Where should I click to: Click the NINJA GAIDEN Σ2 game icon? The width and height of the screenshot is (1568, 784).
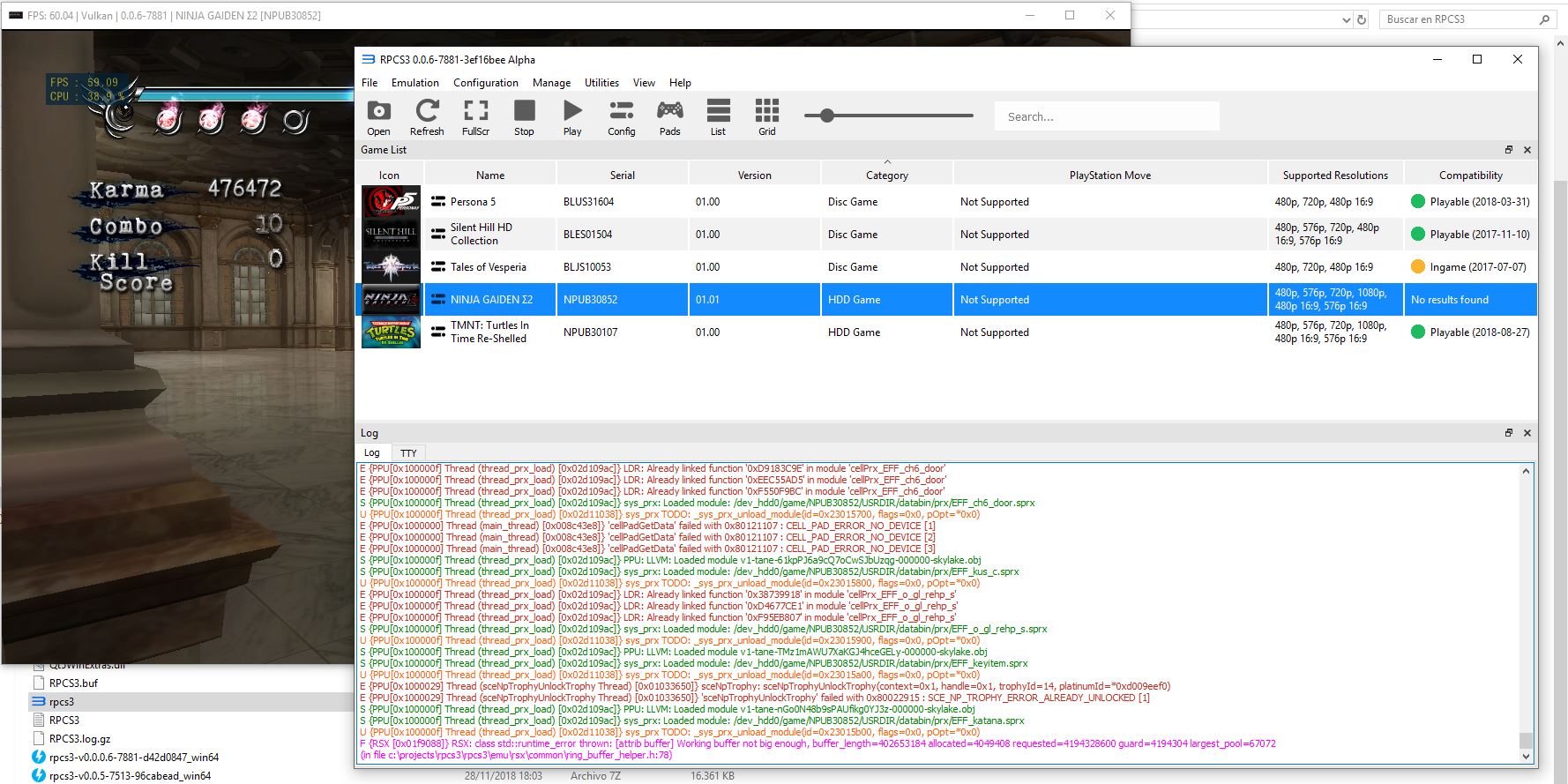[x=391, y=300]
